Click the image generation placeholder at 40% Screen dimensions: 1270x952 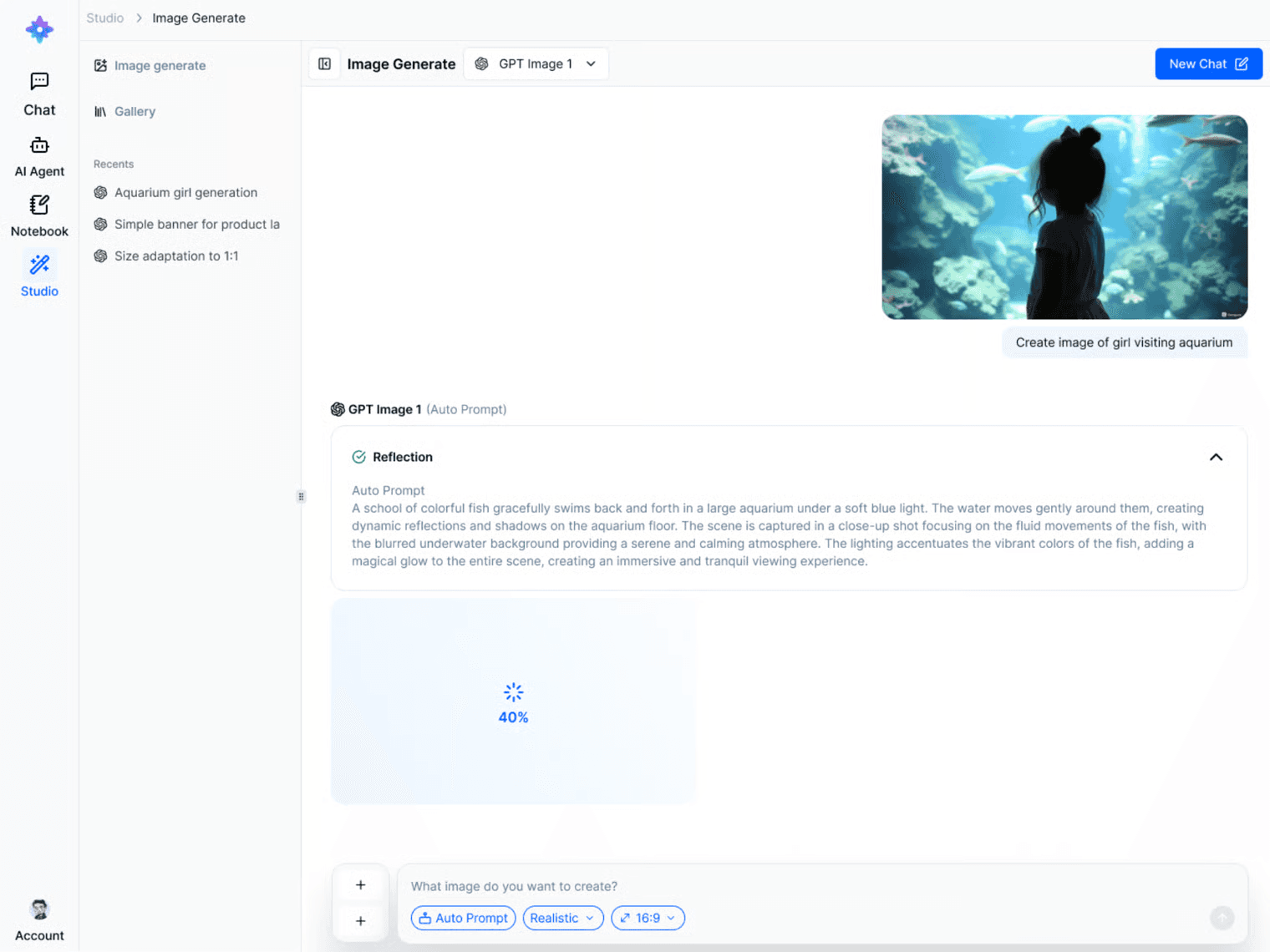(513, 701)
